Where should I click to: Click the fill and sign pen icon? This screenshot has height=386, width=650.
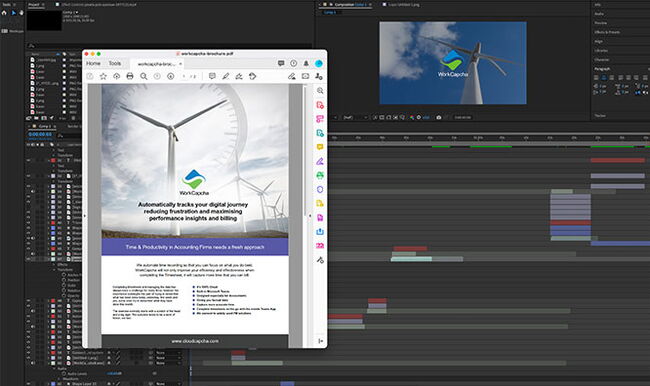point(292,76)
